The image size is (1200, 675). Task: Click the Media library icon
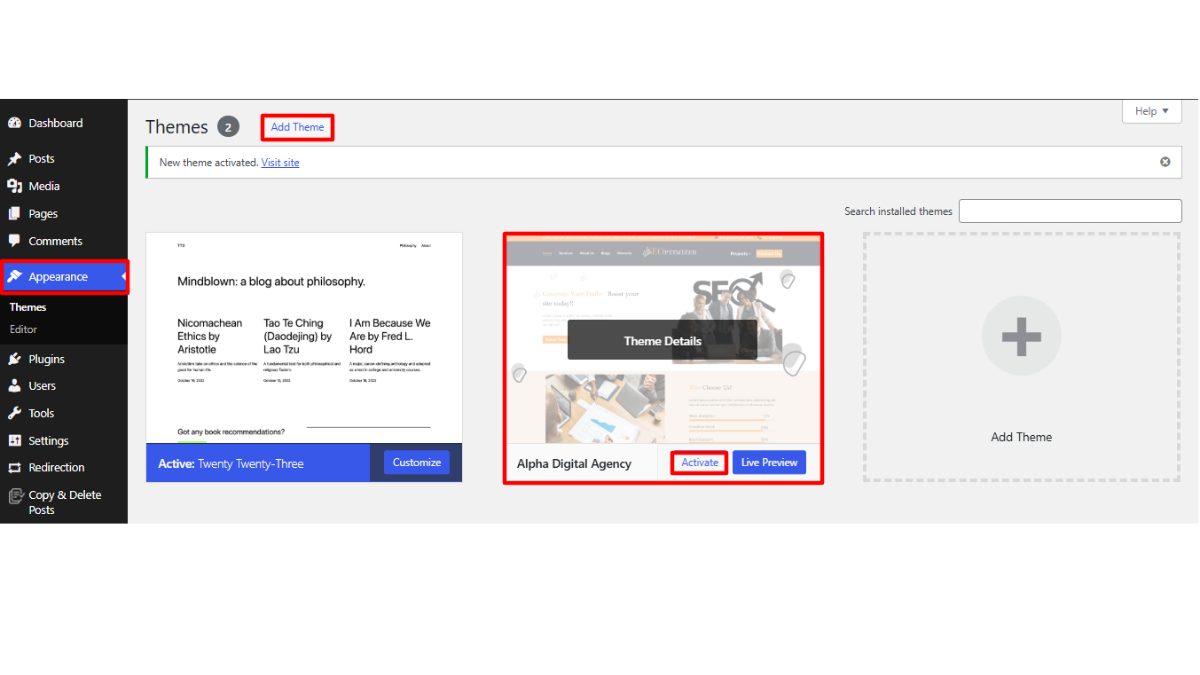[15, 186]
